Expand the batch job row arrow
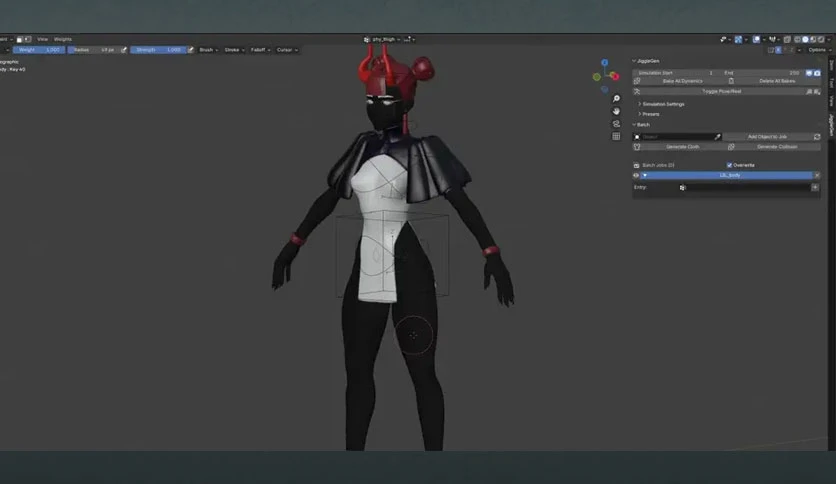This screenshot has width=836, height=484. (x=645, y=175)
